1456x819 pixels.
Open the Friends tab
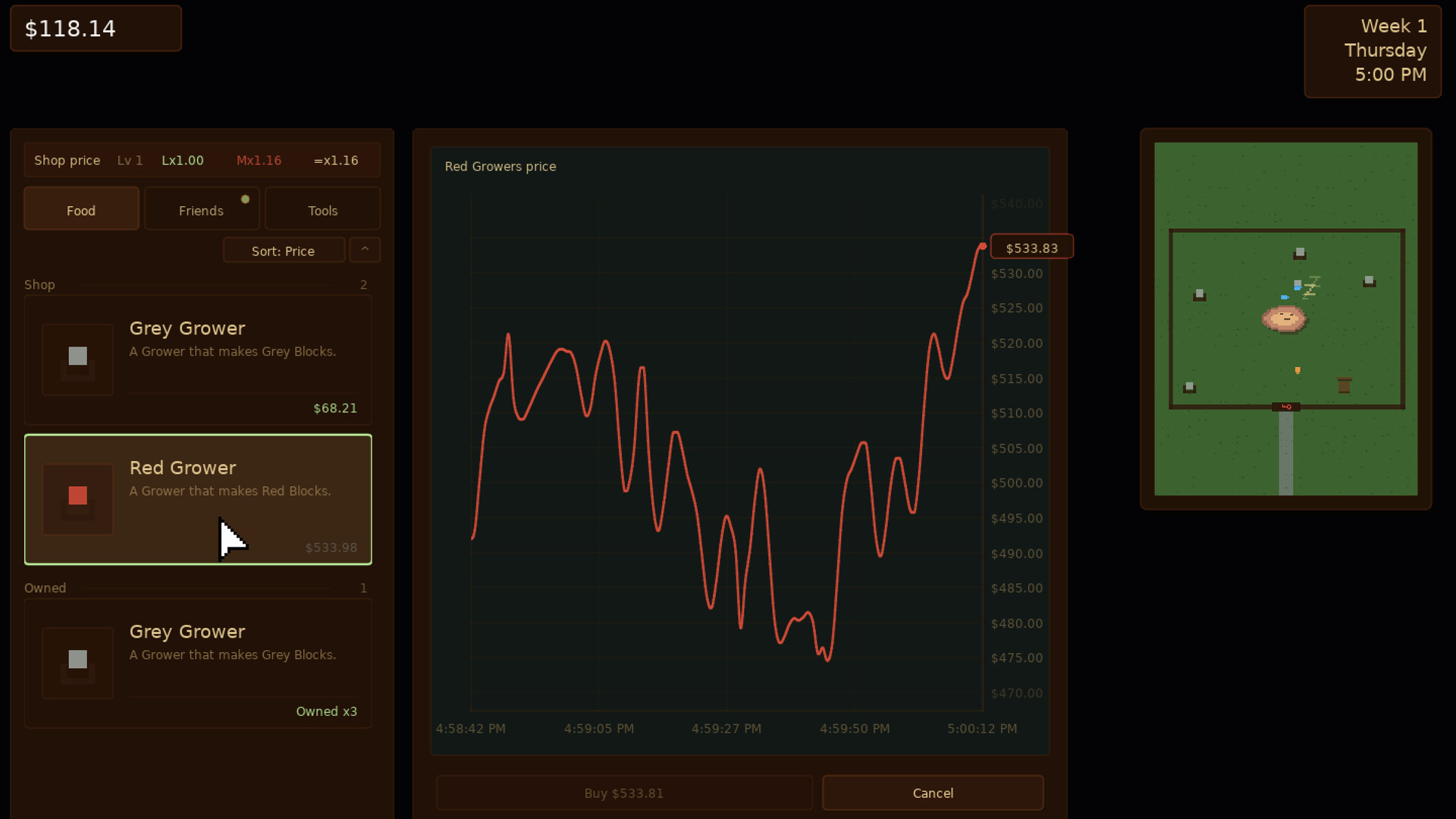[202, 209]
